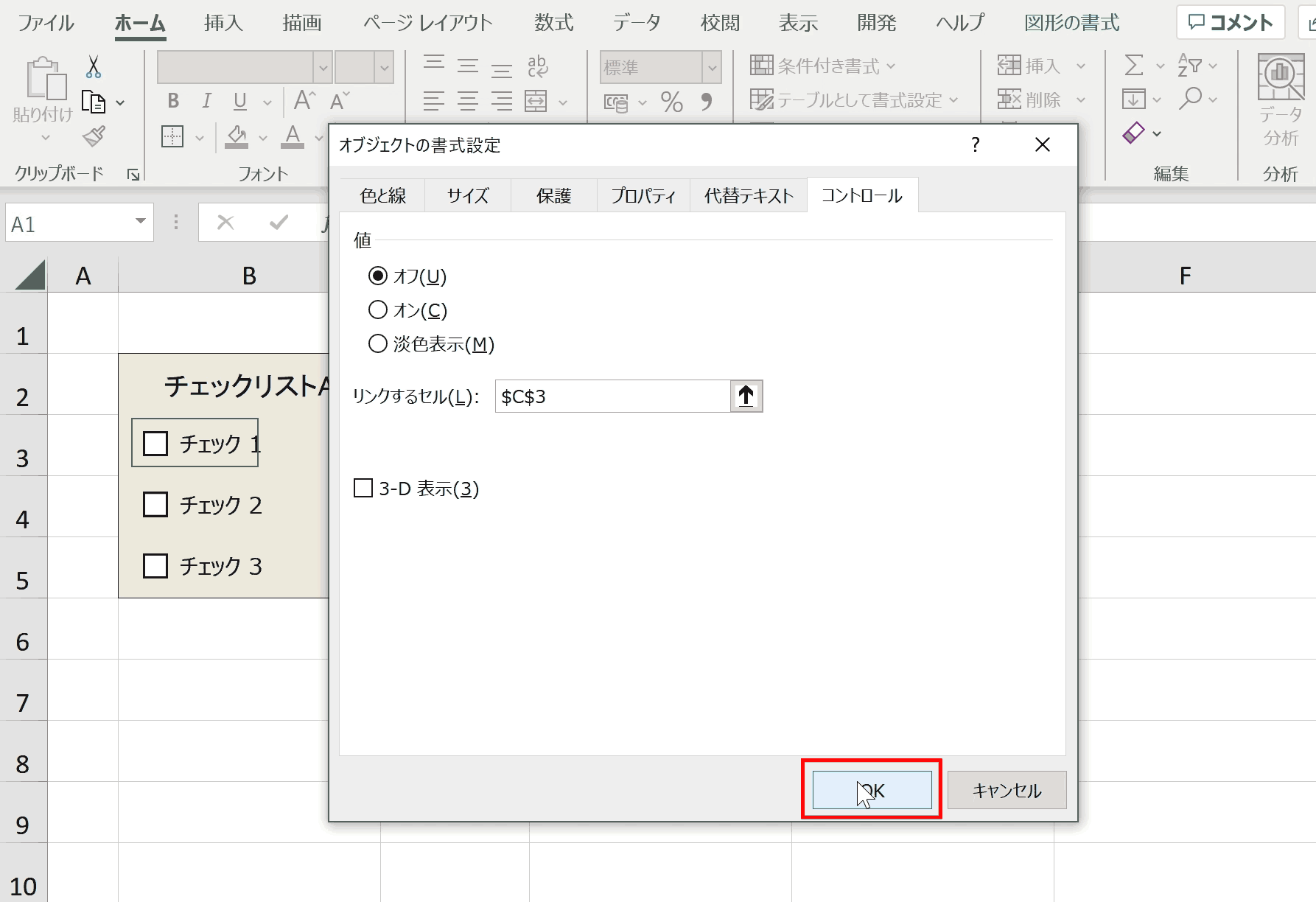Click the Sort and Filter icon

[1189, 66]
